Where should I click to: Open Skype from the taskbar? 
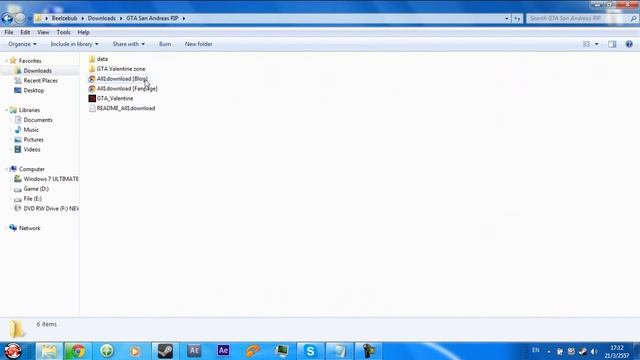(x=310, y=351)
